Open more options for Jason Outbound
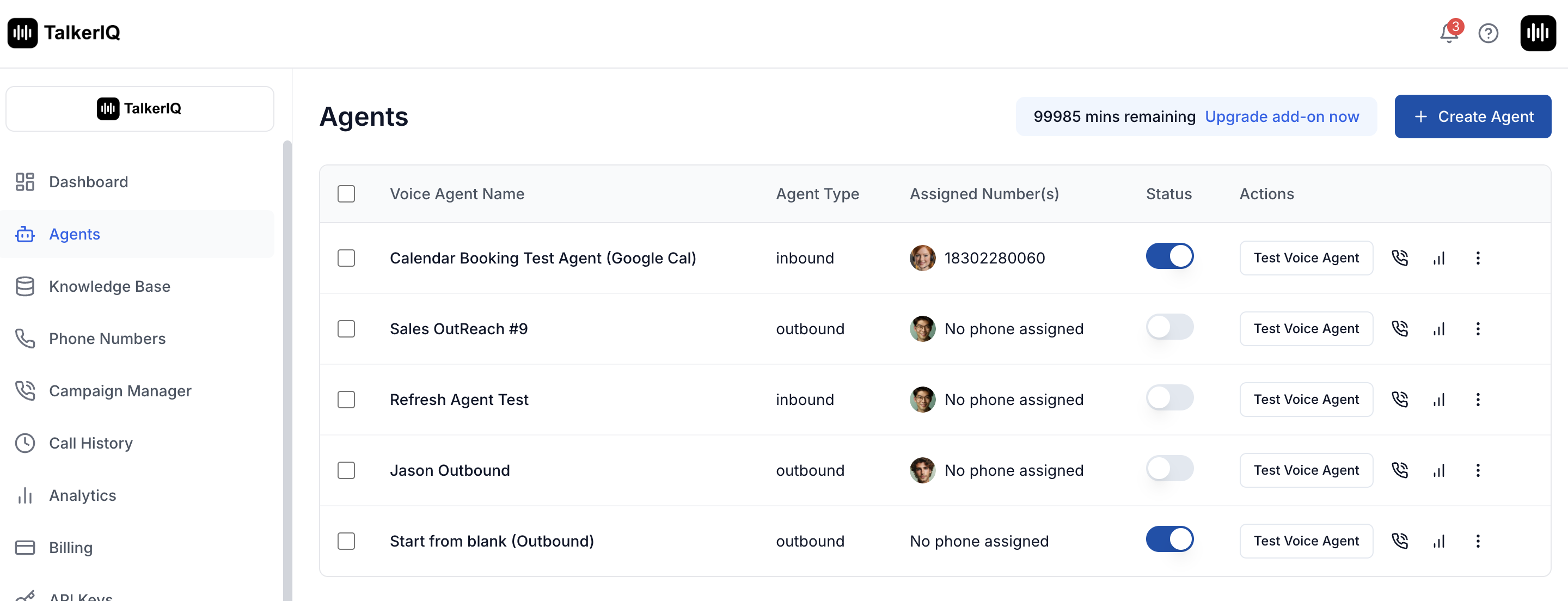1568x601 pixels. [x=1478, y=470]
